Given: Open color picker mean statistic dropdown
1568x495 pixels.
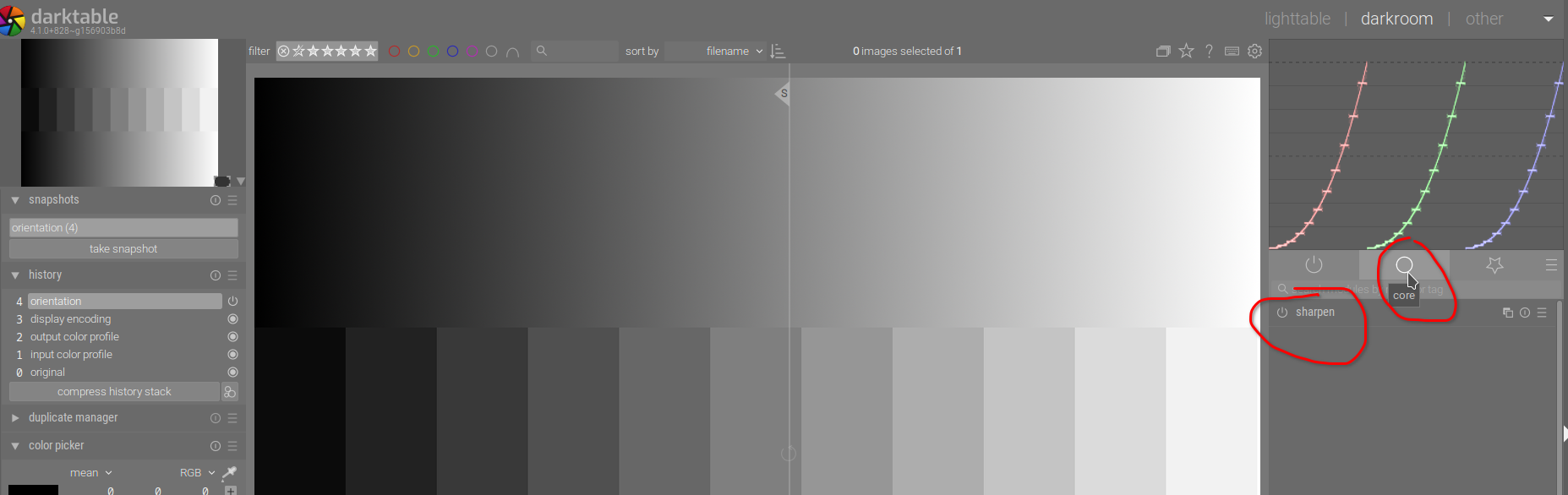Looking at the screenshot, I should (x=90, y=473).
